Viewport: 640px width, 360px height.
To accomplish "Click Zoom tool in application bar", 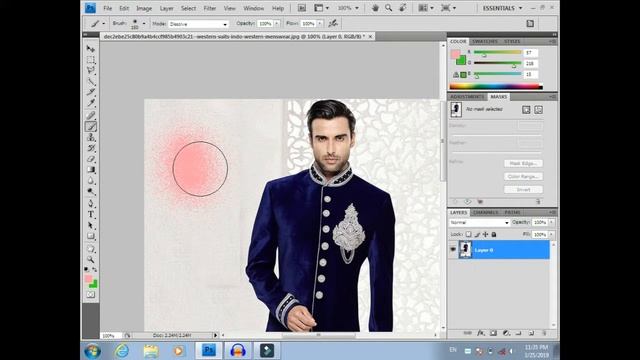I will (x=388, y=8).
